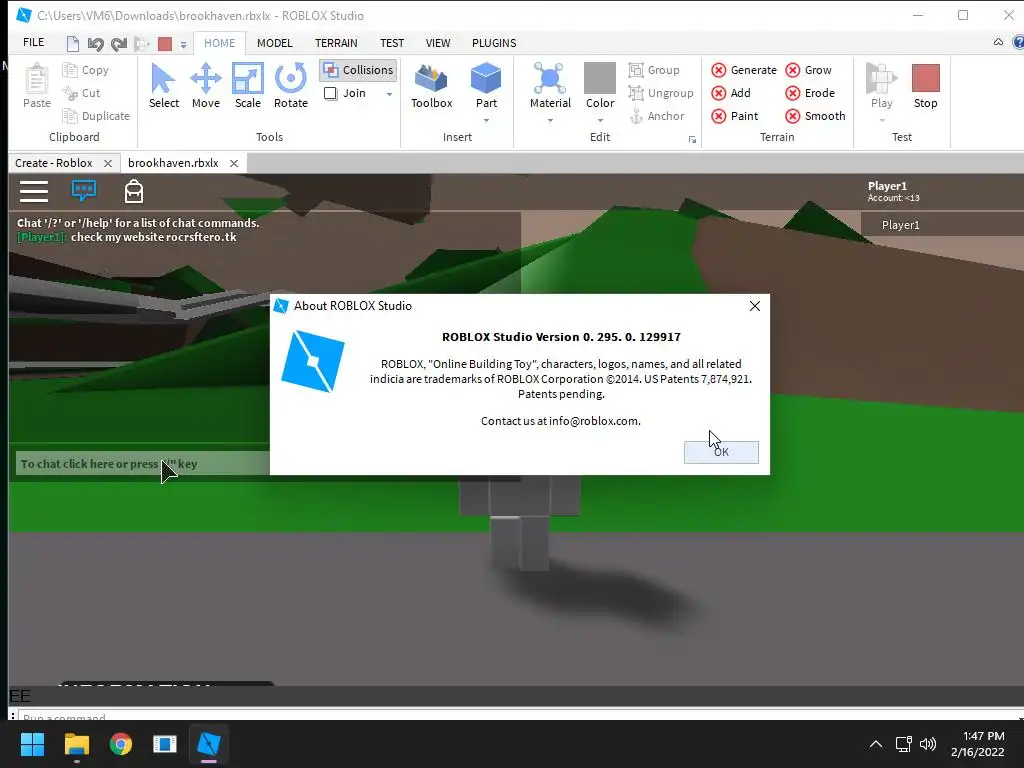Viewport: 1024px width, 768px height.
Task: Duplicate the selected object
Action: (96, 116)
